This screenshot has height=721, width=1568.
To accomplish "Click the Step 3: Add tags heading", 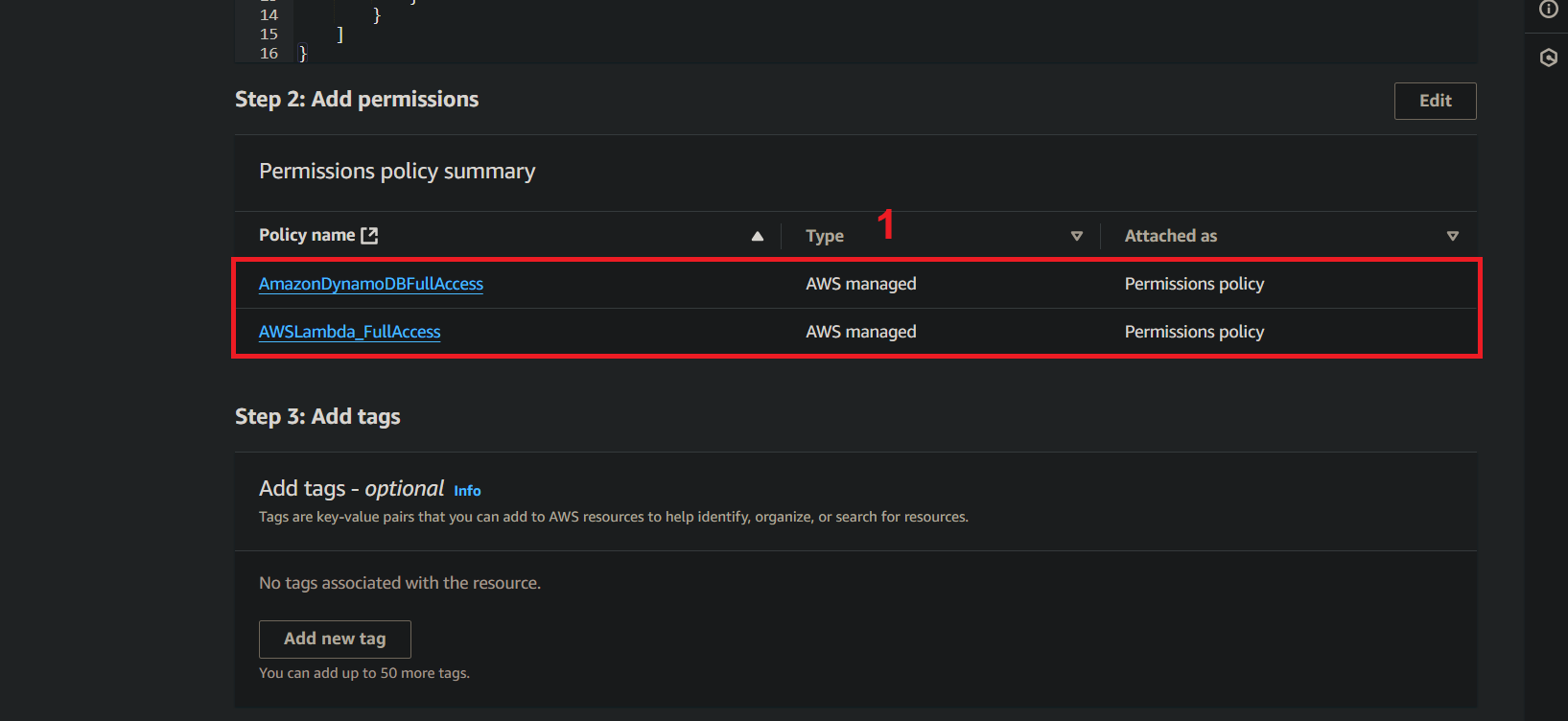I will [317, 417].
